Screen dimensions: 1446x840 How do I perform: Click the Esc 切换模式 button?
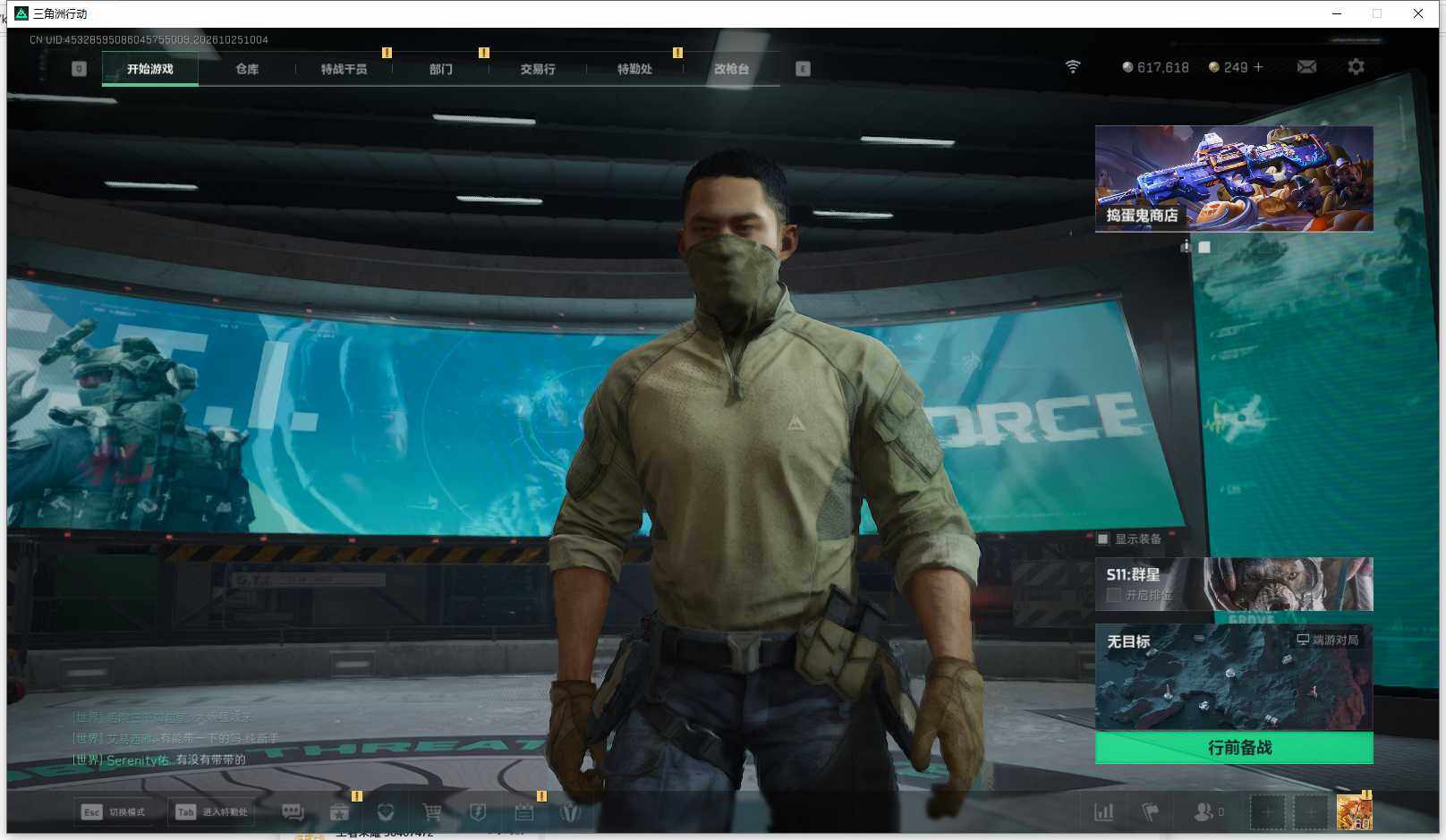[115, 812]
